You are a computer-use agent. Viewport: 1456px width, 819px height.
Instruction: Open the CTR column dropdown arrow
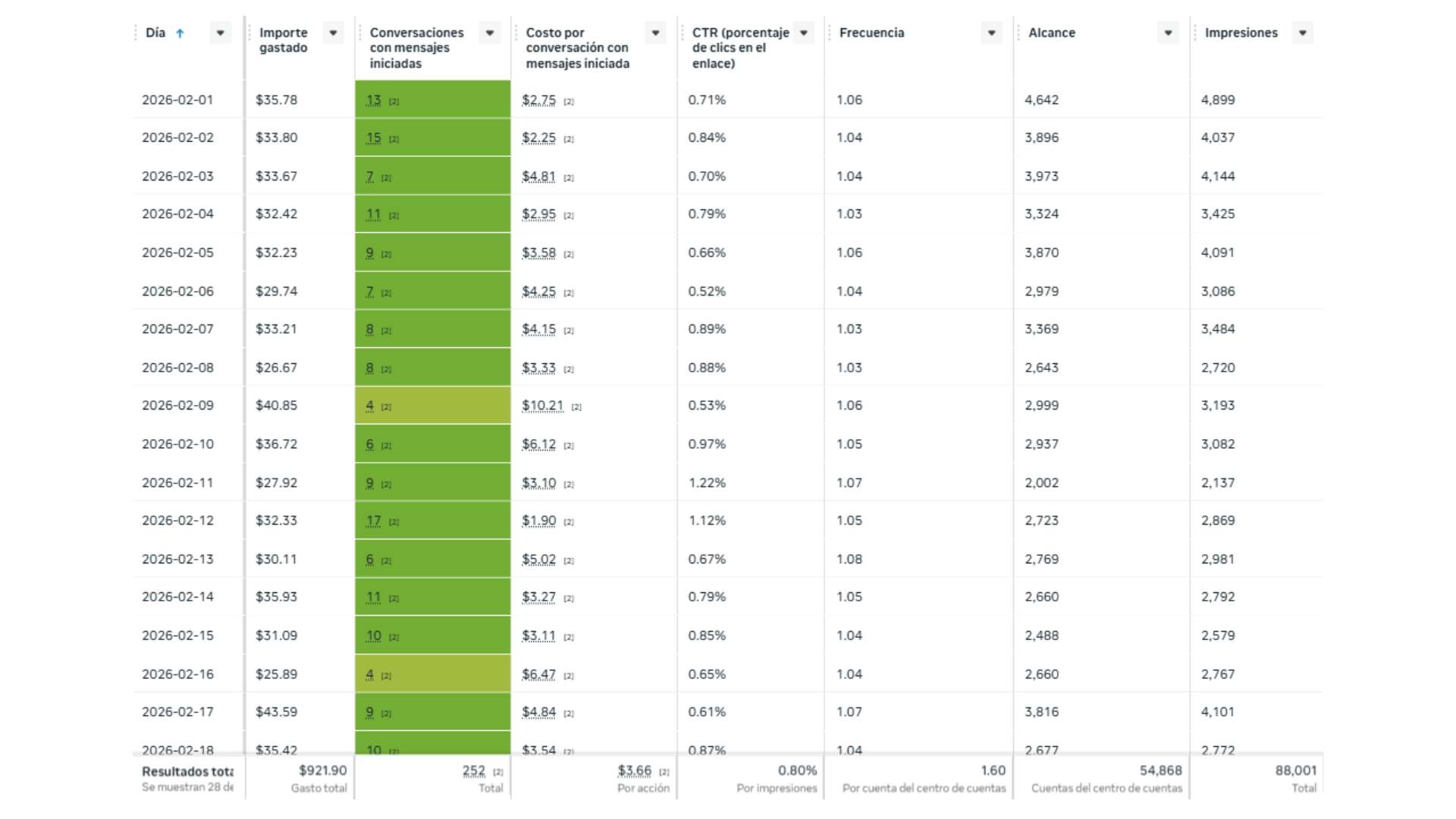[804, 33]
